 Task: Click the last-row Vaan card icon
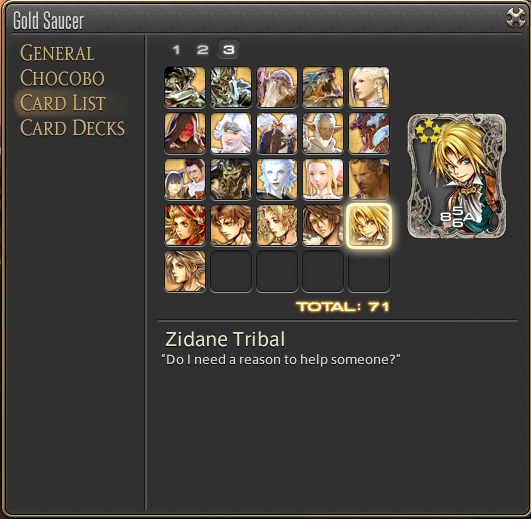(185, 271)
